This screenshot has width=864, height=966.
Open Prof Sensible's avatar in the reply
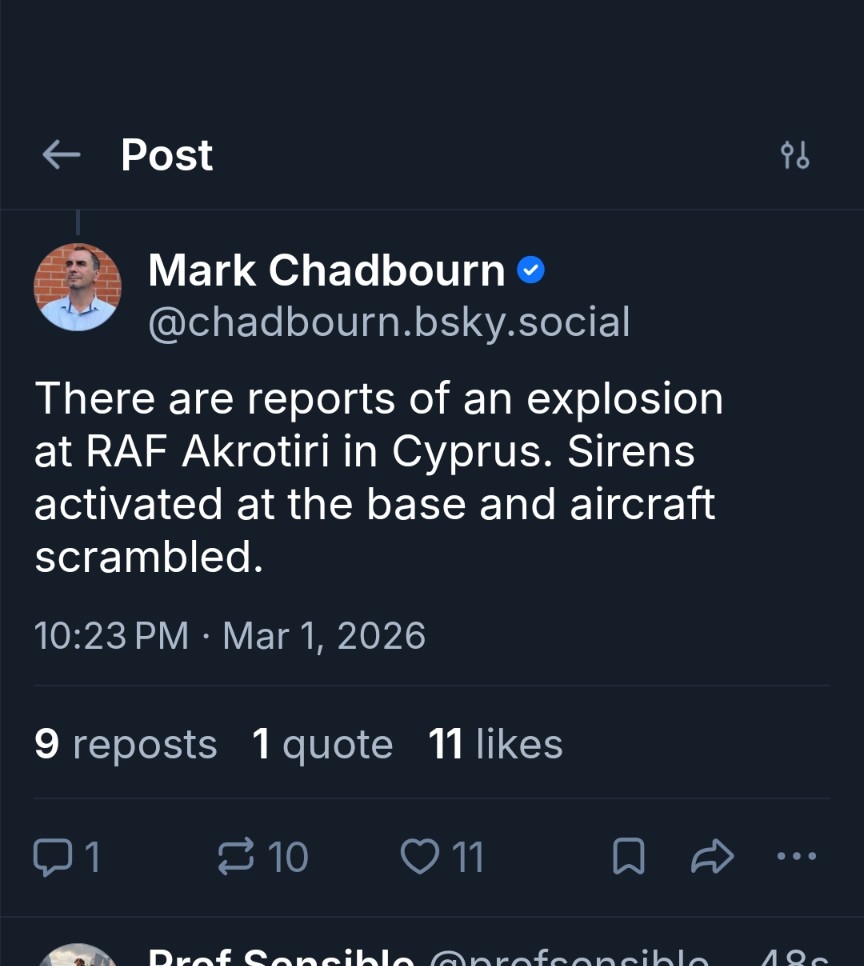point(78,957)
